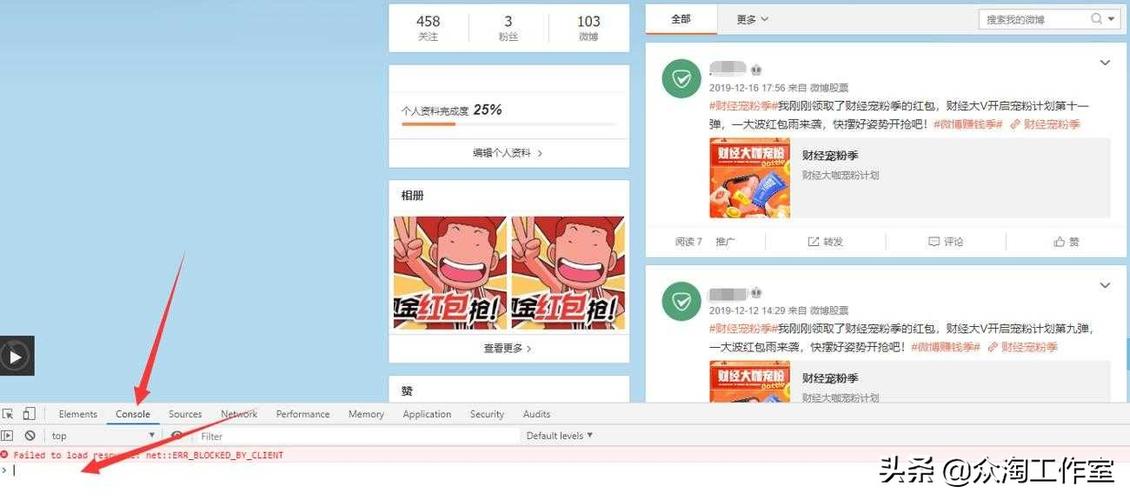Expand the chevron menu on the 14:29 post
Image resolution: width=1130 pixels, height=500 pixels.
pyautogui.click(x=1105, y=286)
